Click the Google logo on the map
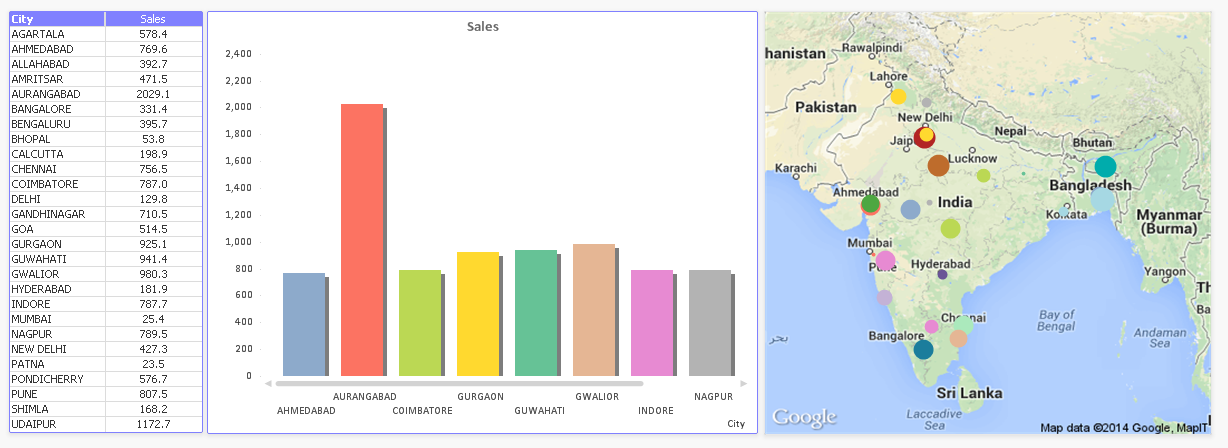The width and height of the screenshot is (1228, 448). pos(805,418)
